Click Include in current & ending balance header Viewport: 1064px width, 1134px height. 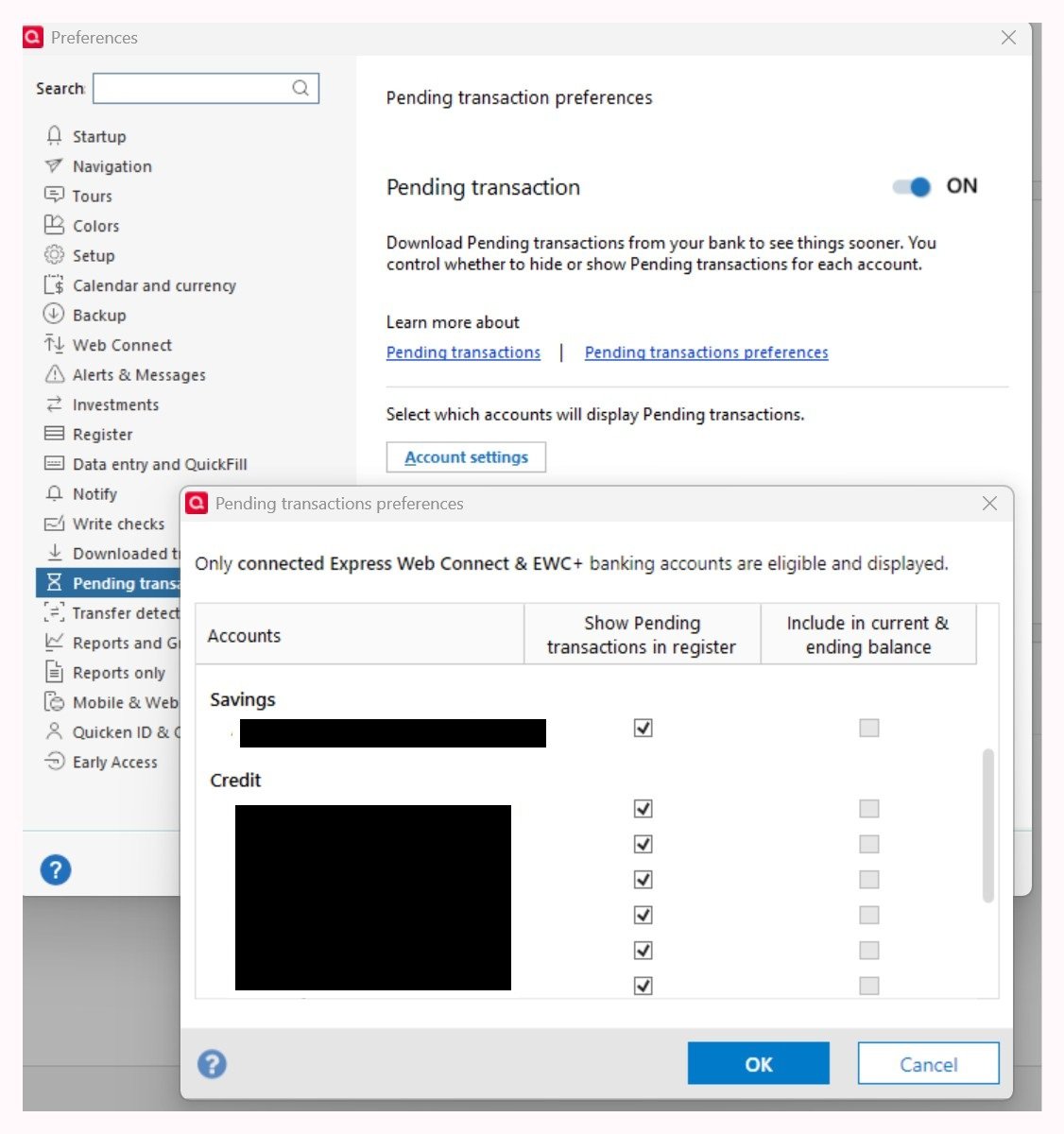coord(868,635)
